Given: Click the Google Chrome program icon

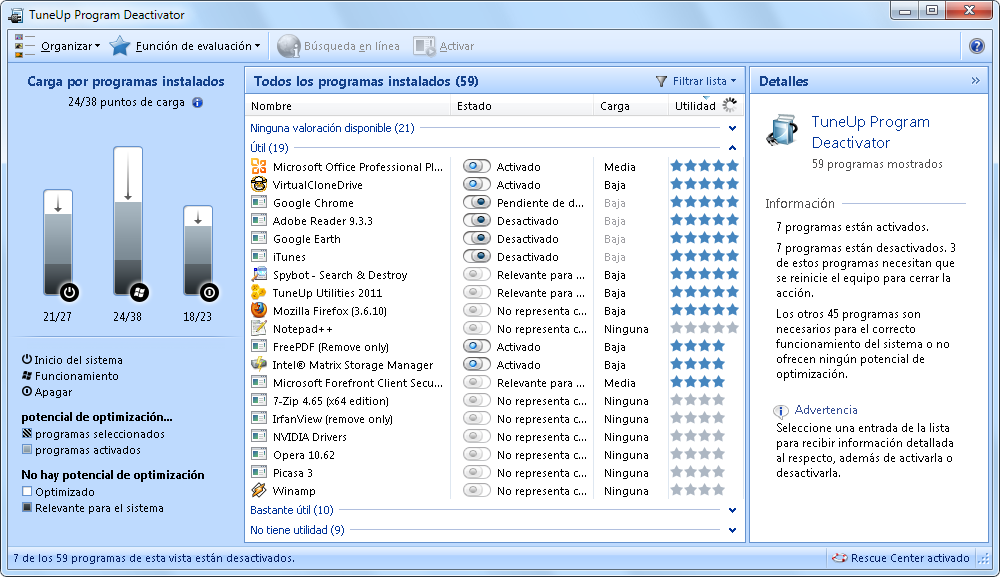Looking at the screenshot, I should coord(259,203).
